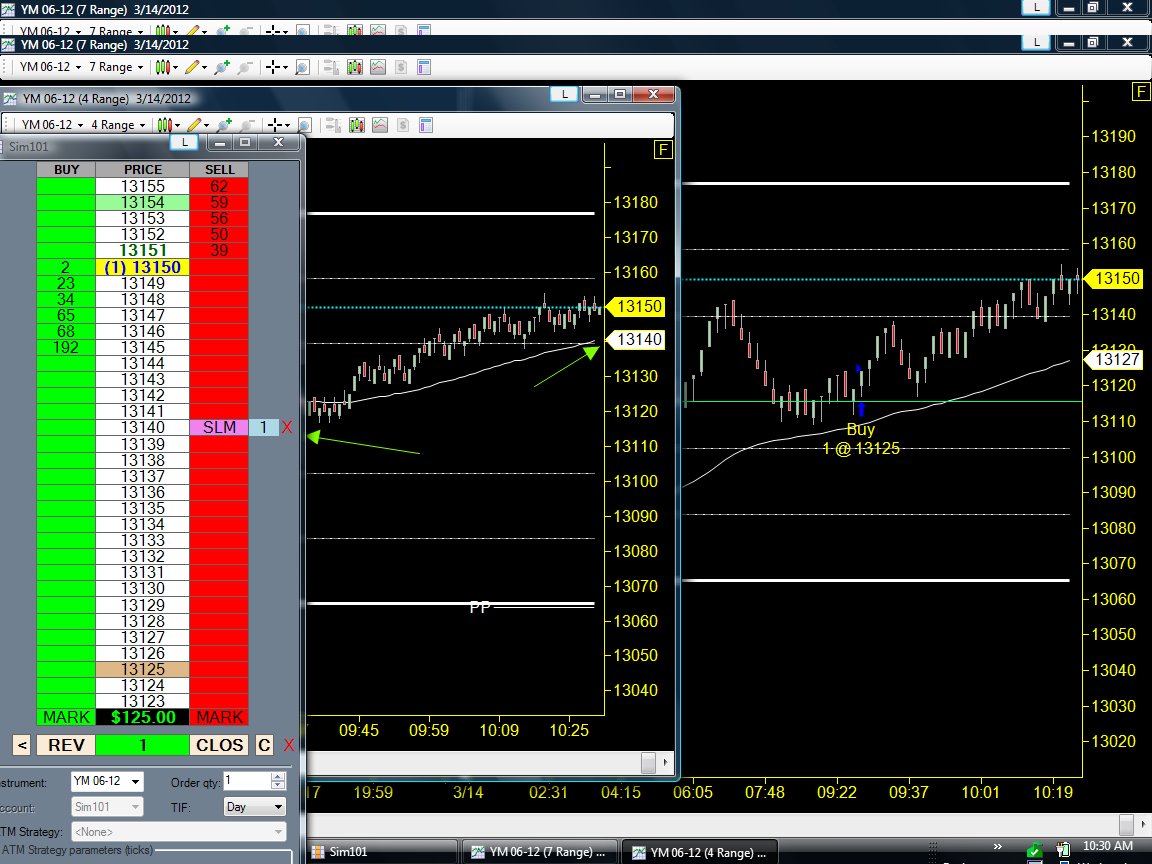Expand Instrument YM 06-12 dropdown in Sim101 panel

[135, 782]
